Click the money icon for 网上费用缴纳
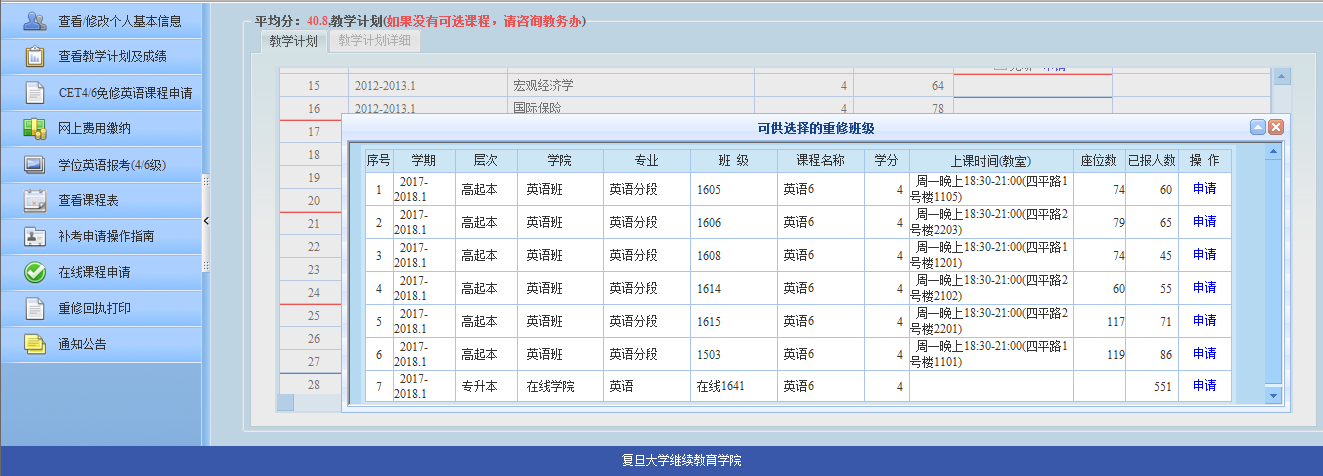This screenshot has height=476, width=1323. pos(34,128)
